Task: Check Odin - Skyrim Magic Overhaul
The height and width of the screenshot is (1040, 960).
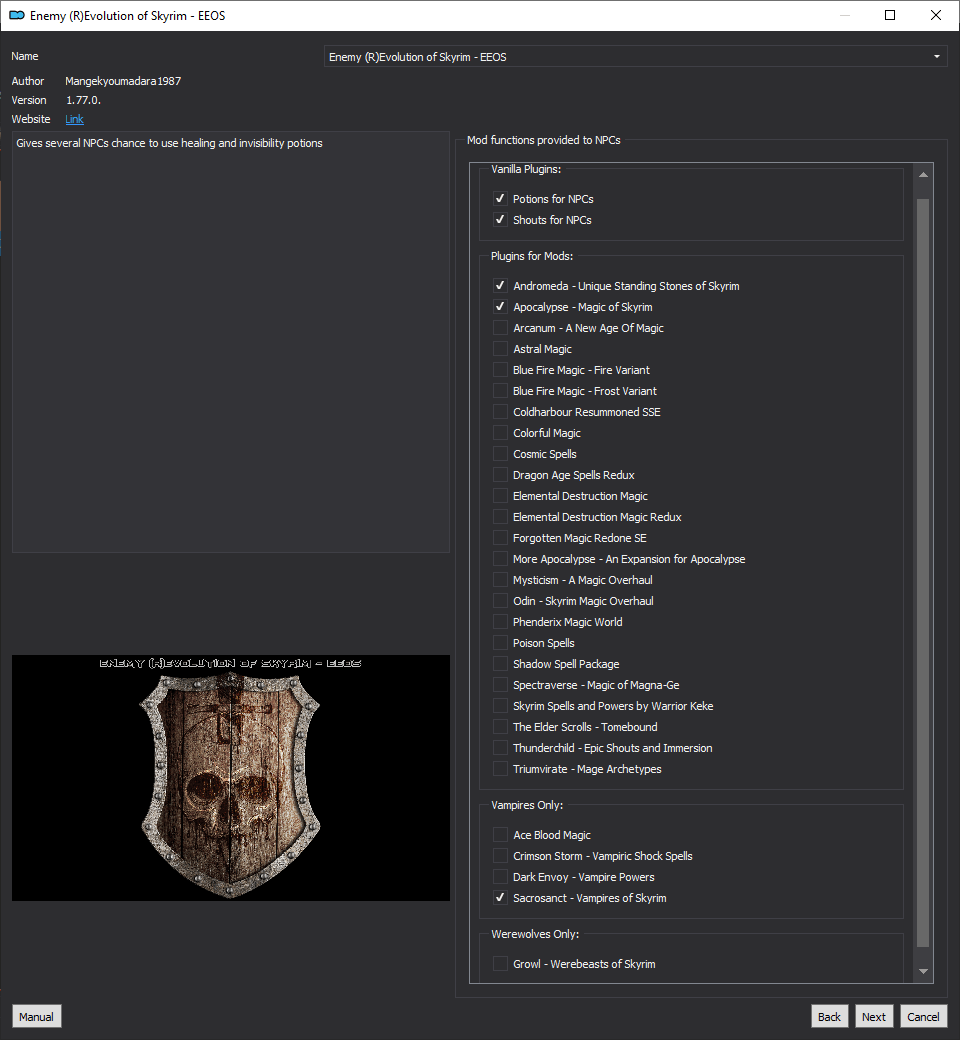Action: (500, 601)
